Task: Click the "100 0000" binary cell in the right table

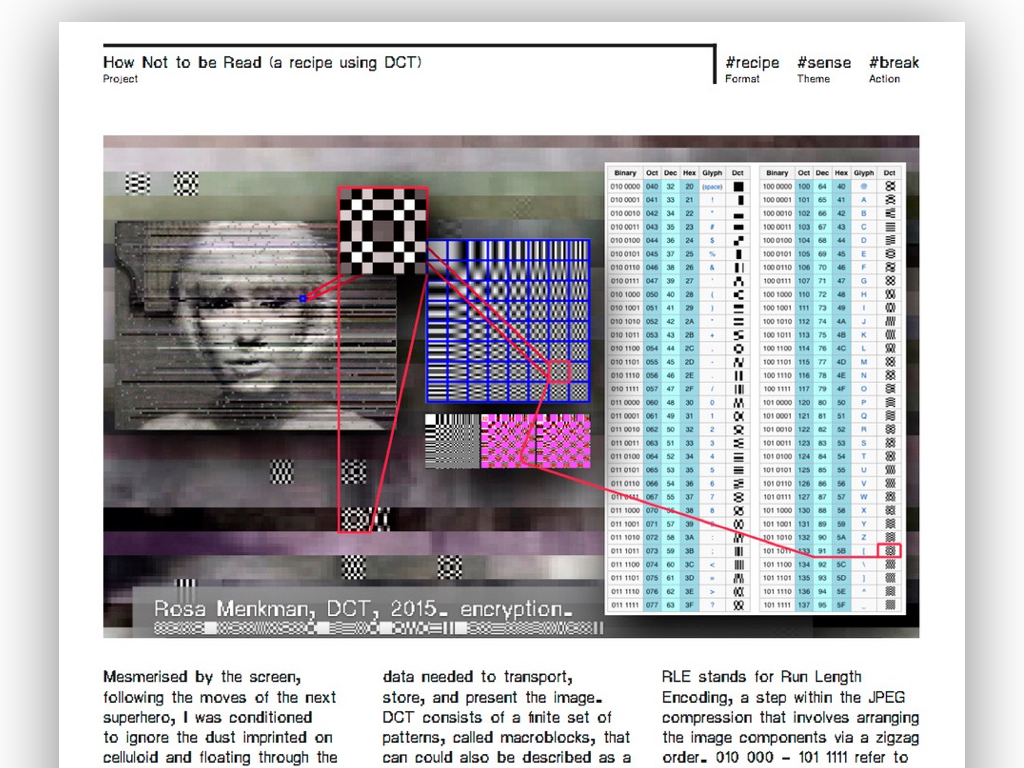Action: pos(777,187)
